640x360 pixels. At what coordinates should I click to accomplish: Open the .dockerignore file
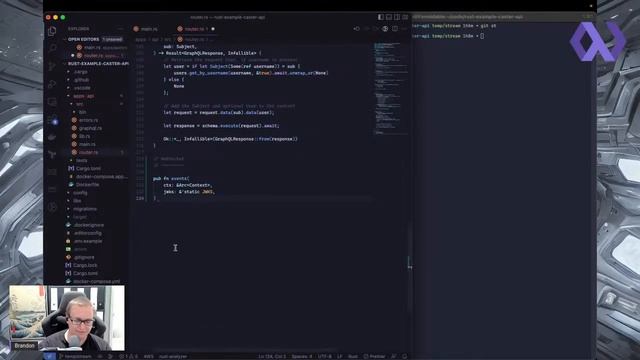(x=89, y=225)
